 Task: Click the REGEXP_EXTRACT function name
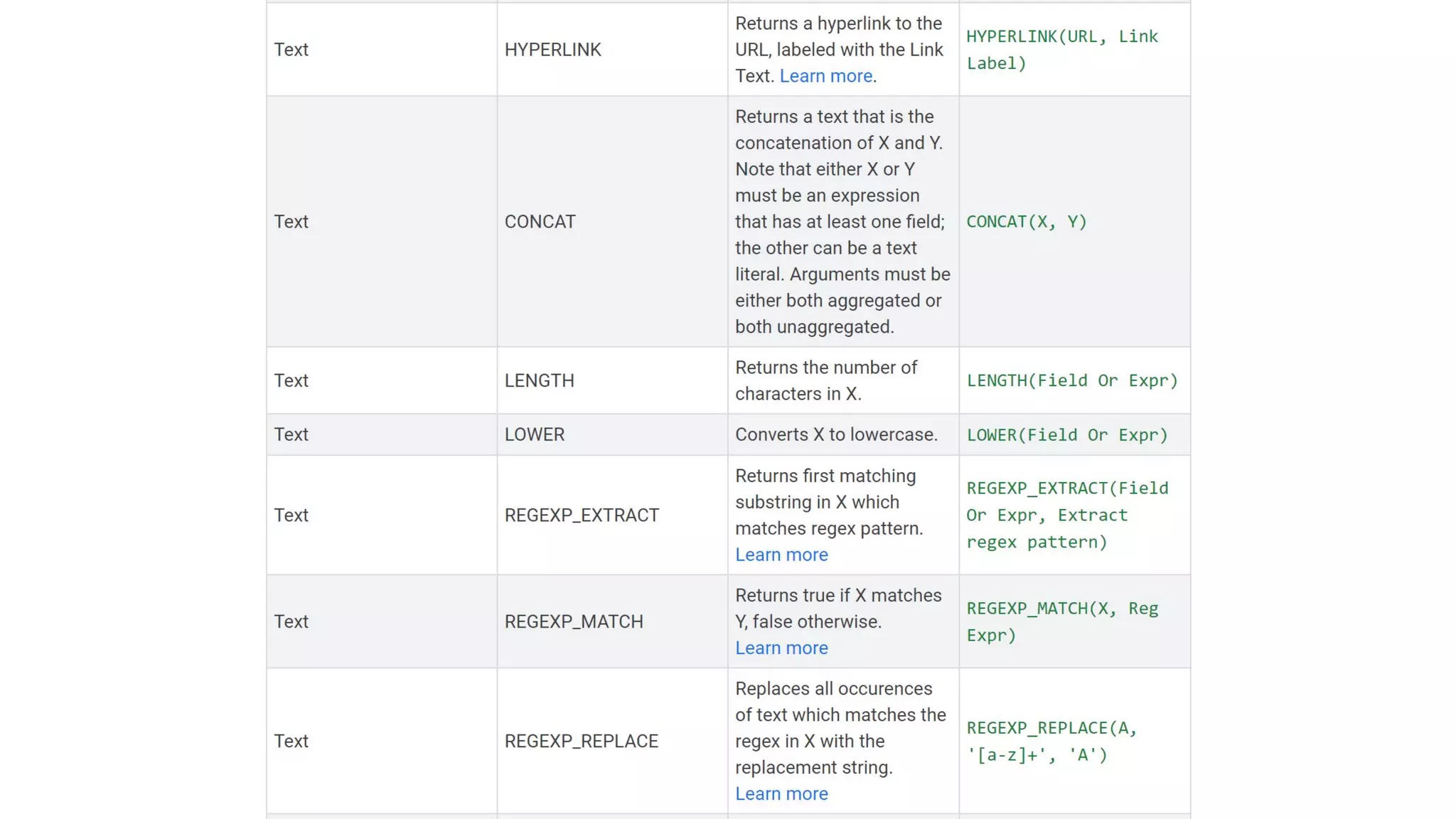pyautogui.click(x=582, y=515)
